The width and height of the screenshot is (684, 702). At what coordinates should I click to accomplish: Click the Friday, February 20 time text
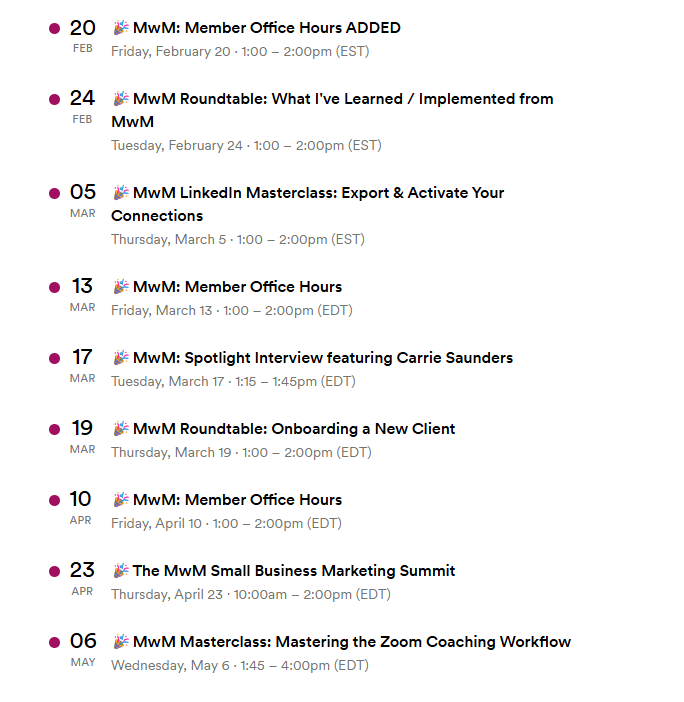240,51
